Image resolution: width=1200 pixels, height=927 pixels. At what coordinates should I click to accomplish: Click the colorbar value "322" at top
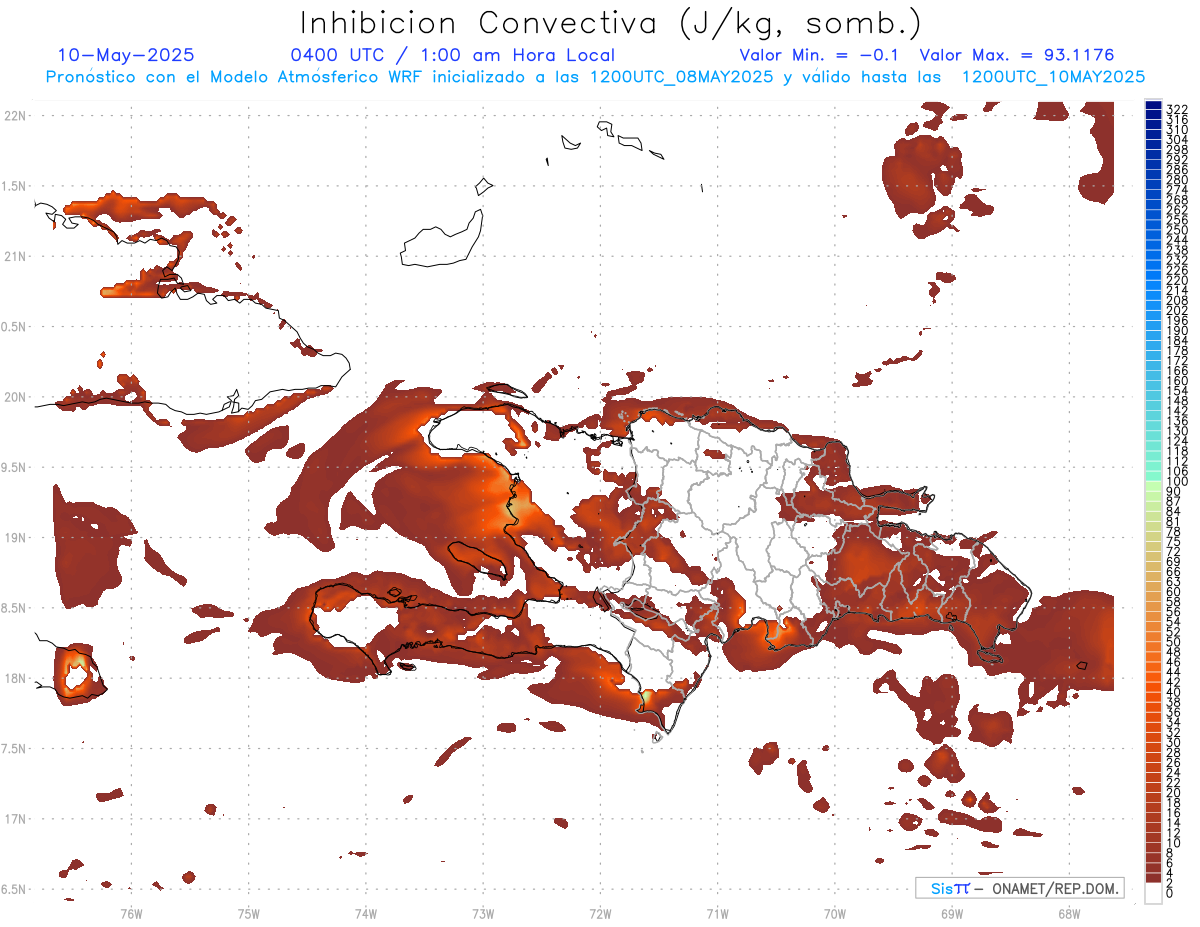tap(1176, 108)
